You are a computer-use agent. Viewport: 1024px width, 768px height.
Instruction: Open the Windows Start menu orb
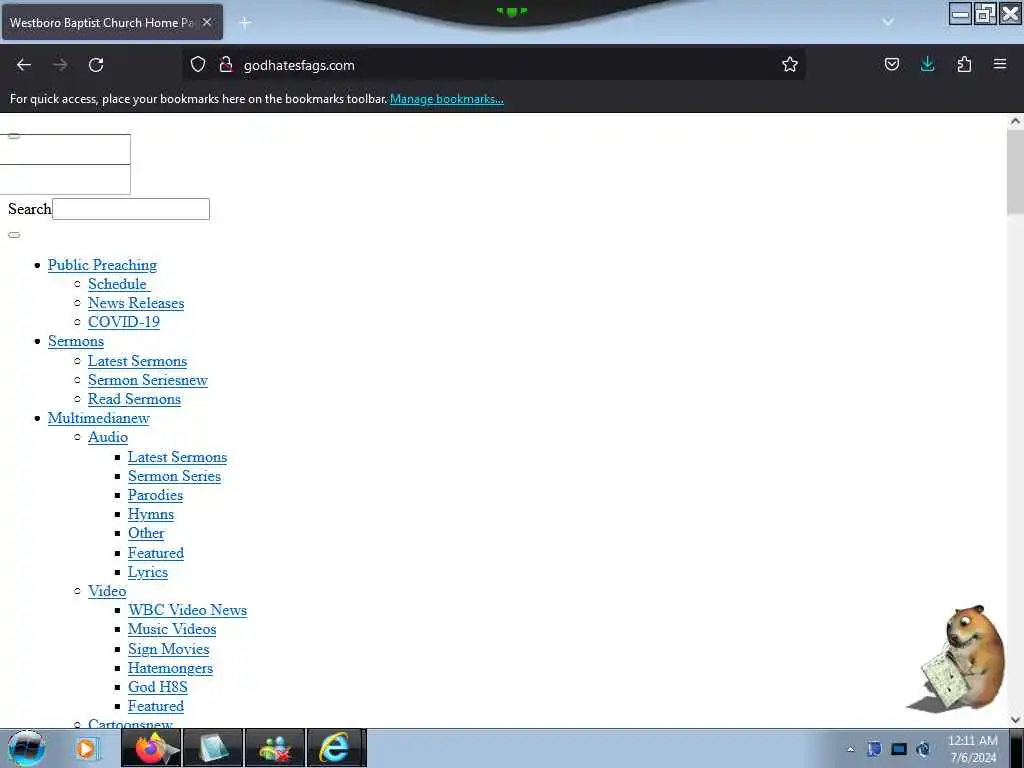(27, 748)
